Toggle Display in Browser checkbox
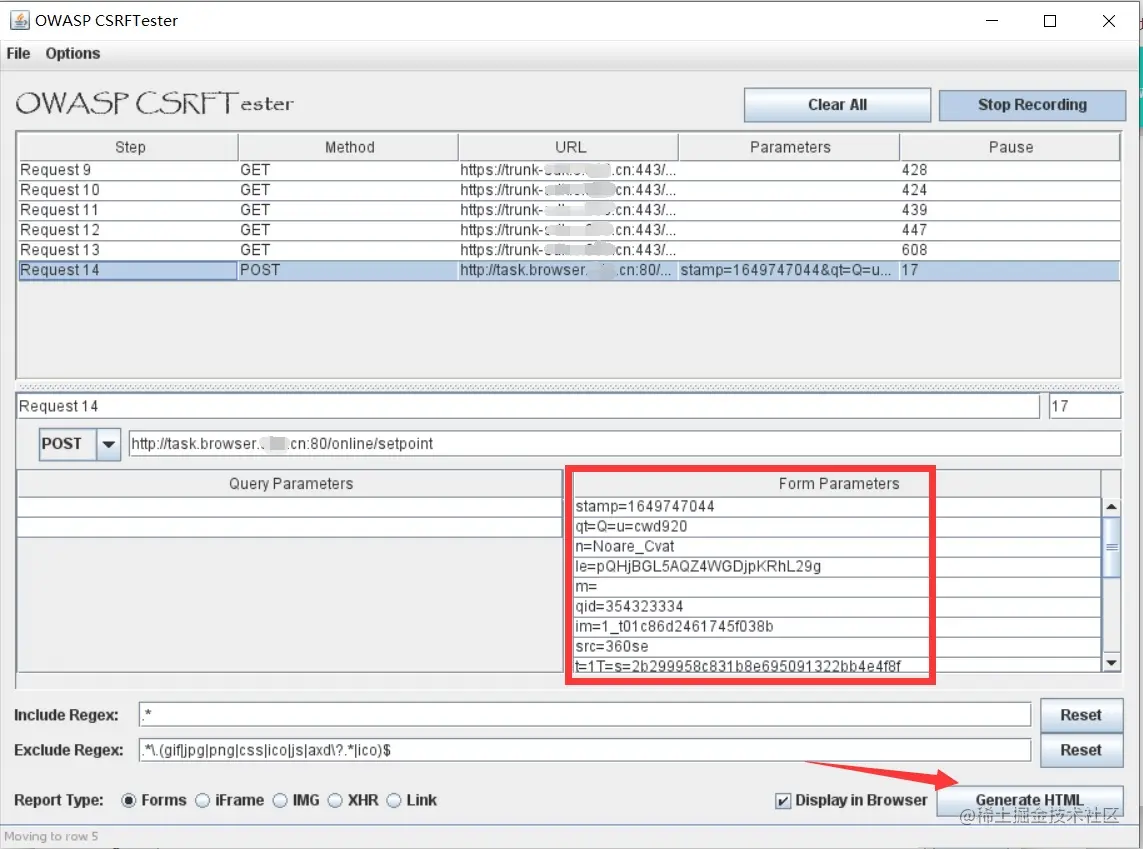 (783, 801)
